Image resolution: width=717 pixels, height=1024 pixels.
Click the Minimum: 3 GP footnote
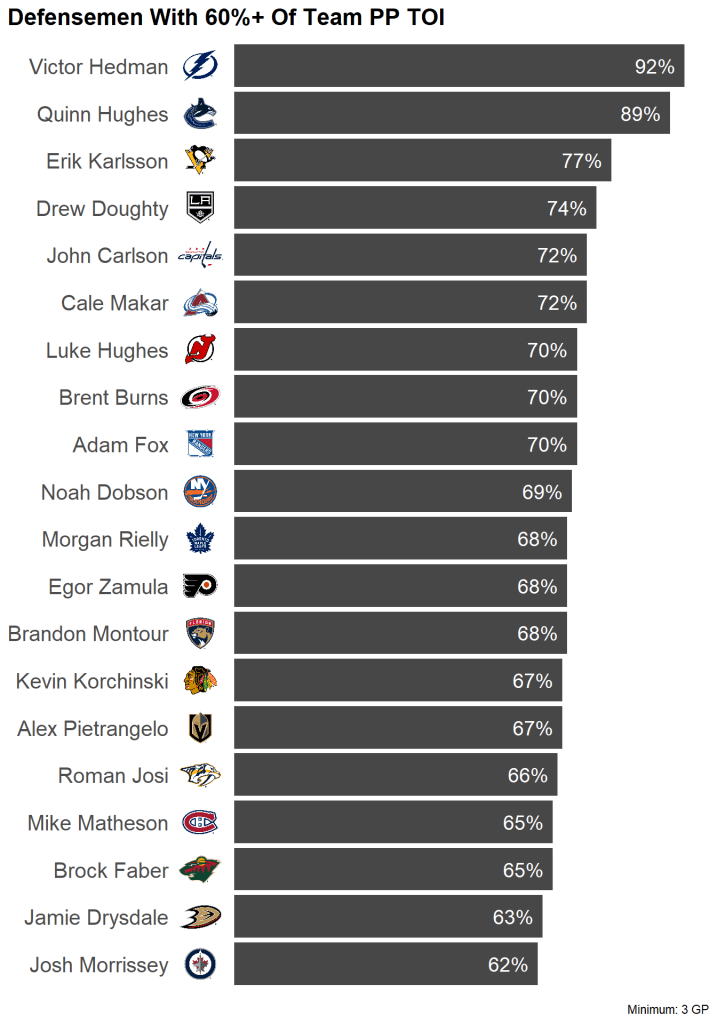coord(667,1010)
